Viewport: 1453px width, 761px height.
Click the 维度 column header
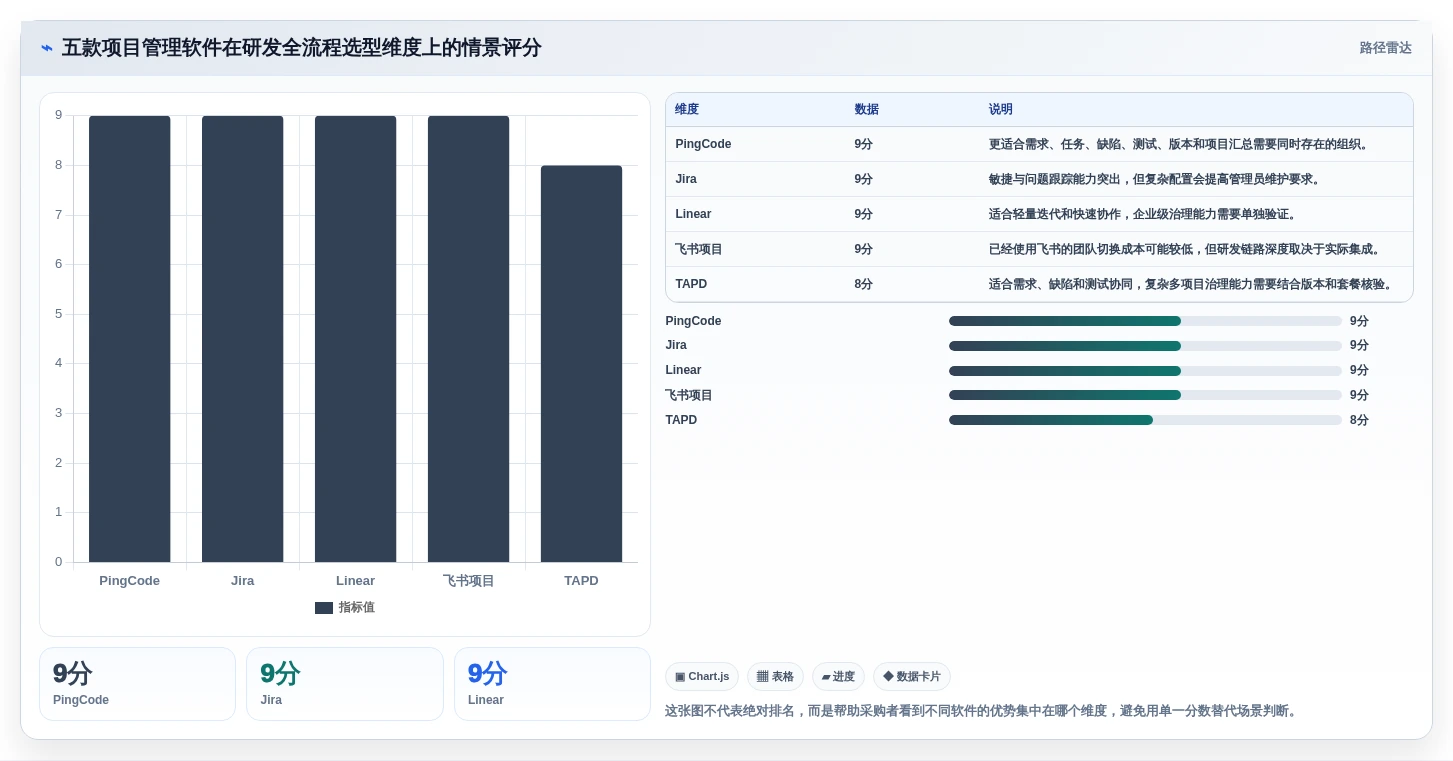687,110
